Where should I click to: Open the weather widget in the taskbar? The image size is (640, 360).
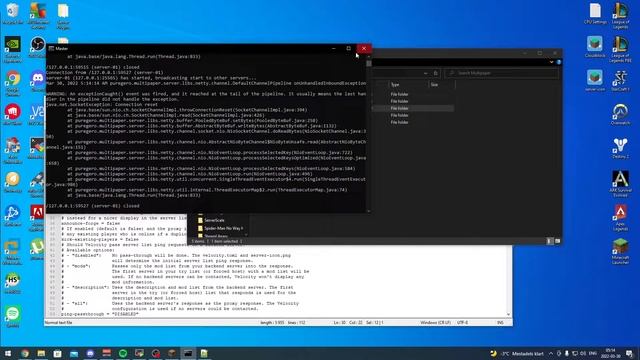click(517, 353)
